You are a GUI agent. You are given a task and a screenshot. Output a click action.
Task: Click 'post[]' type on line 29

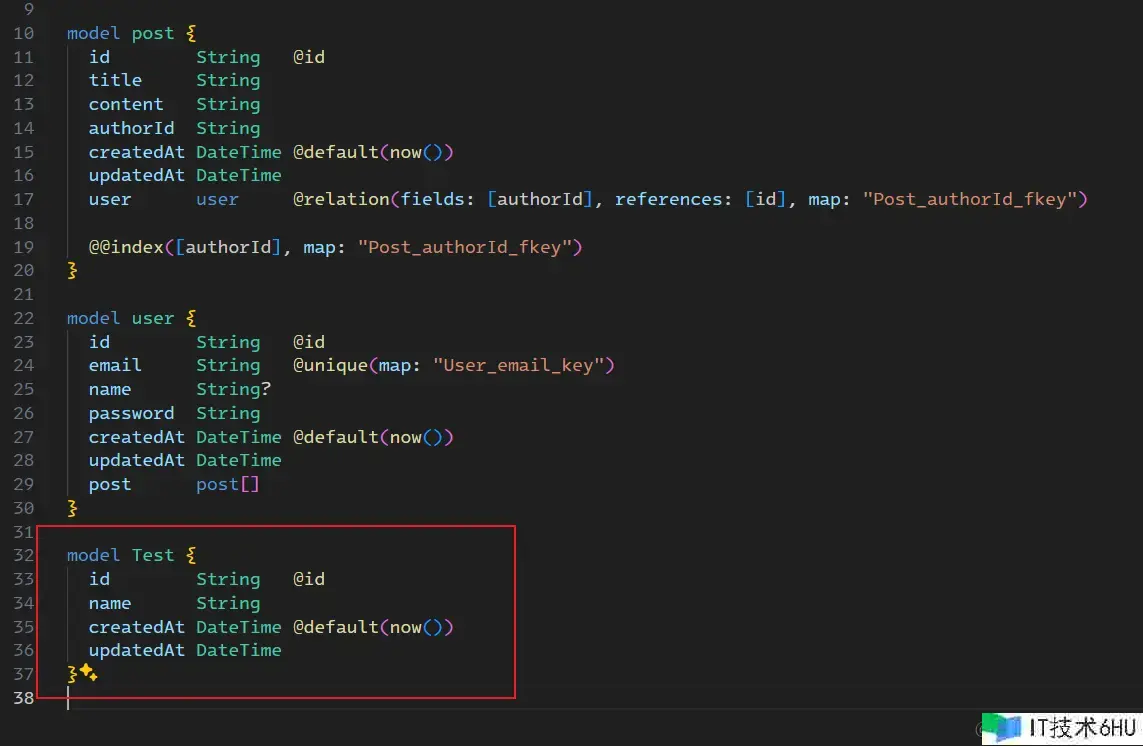coord(227,484)
